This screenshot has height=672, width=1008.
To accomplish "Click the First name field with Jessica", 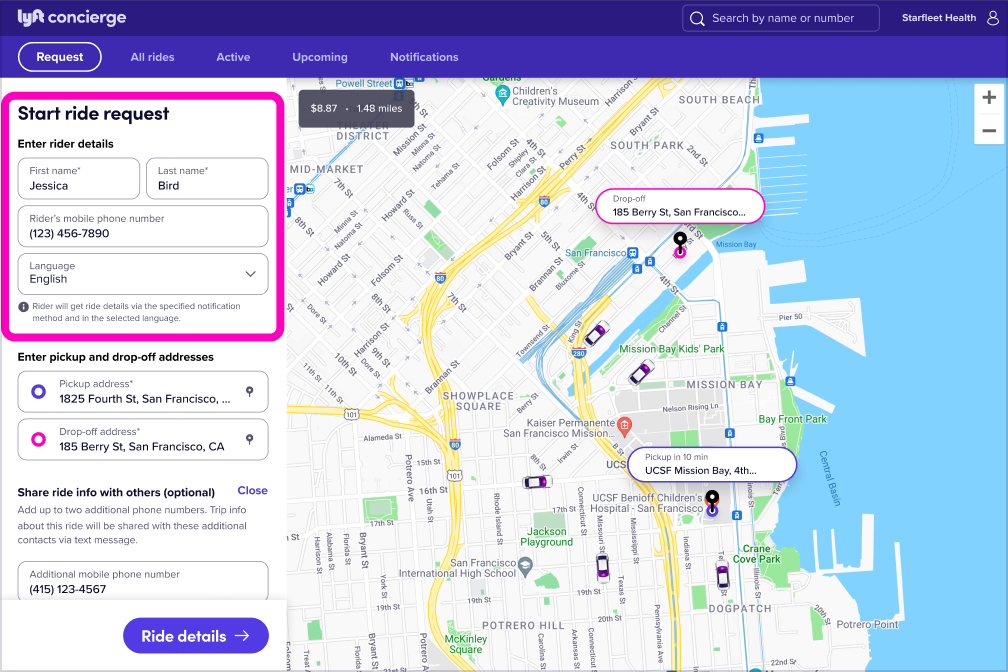I will (78, 178).
